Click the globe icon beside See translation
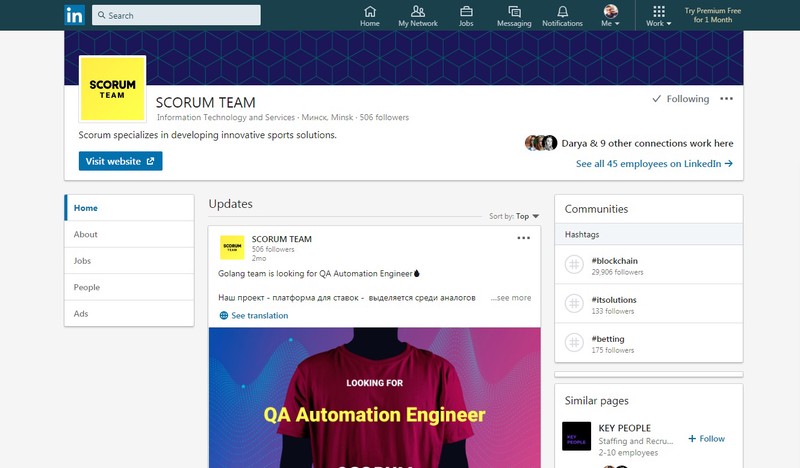Image resolution: width=800 pixels, height=468 pixels. tap(223, 315)
